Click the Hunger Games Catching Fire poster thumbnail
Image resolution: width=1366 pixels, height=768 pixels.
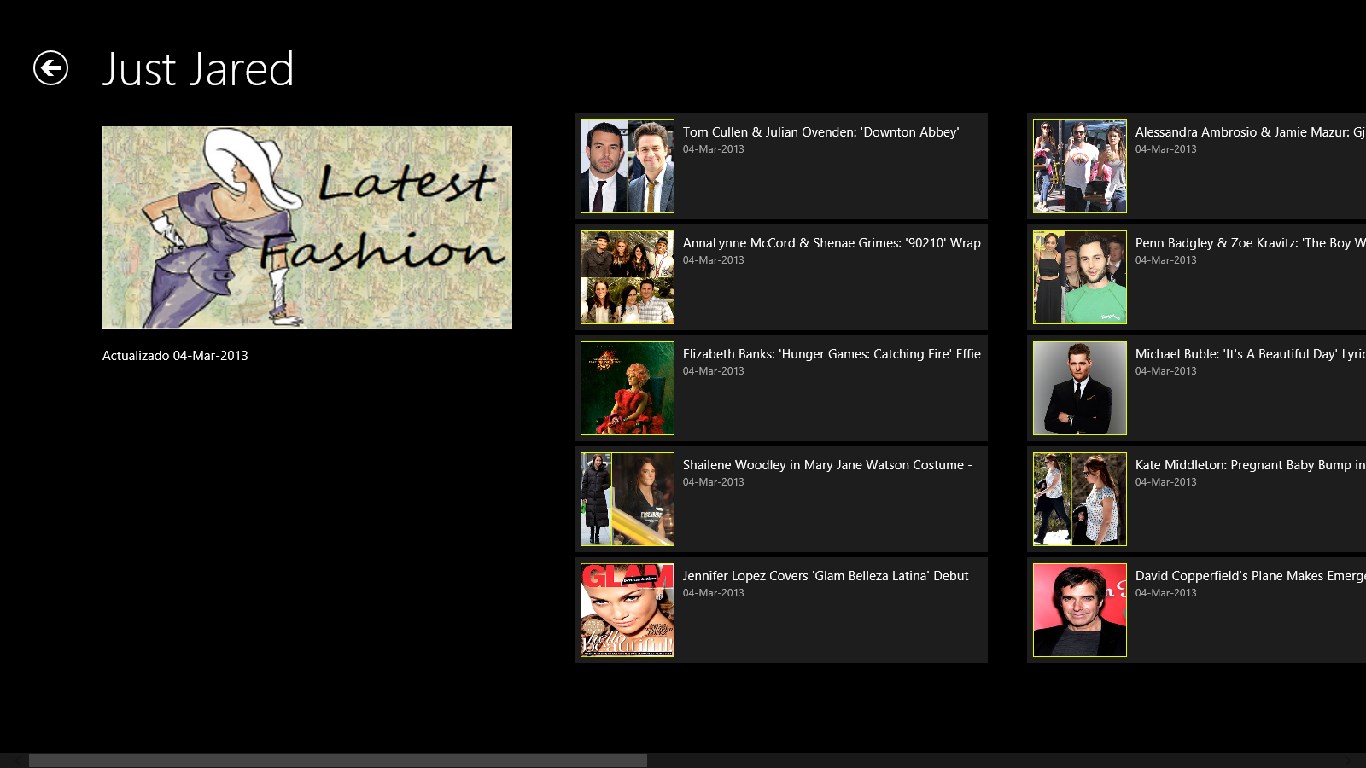tap(627, 388)
